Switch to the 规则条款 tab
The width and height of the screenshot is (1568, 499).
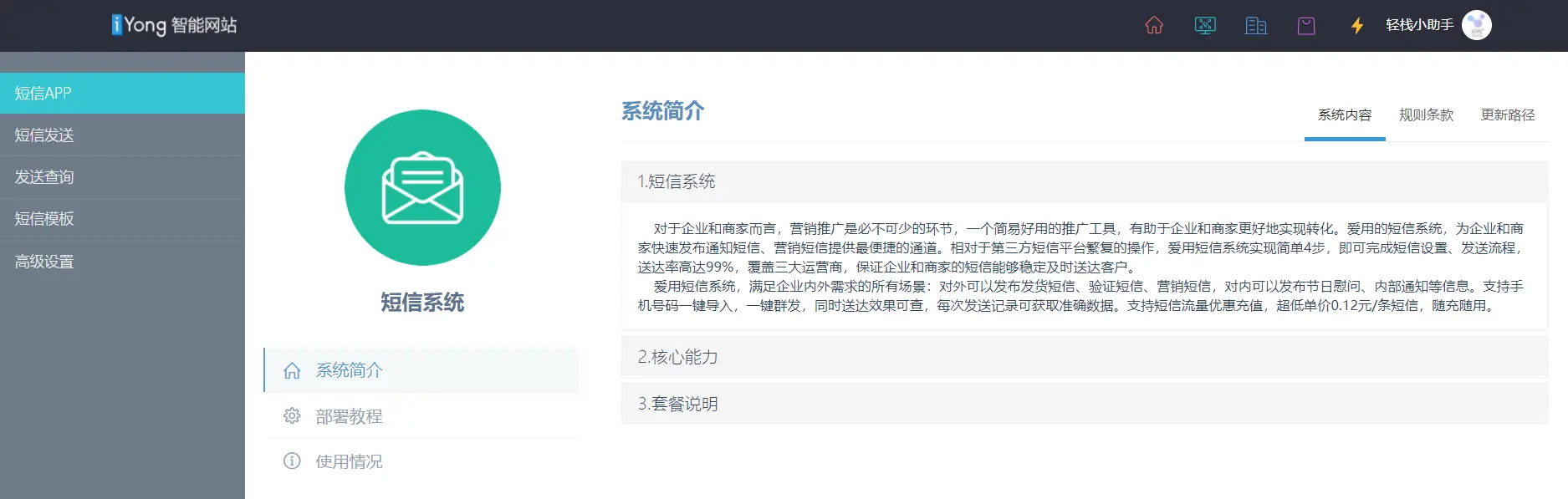click(1426, 115)
